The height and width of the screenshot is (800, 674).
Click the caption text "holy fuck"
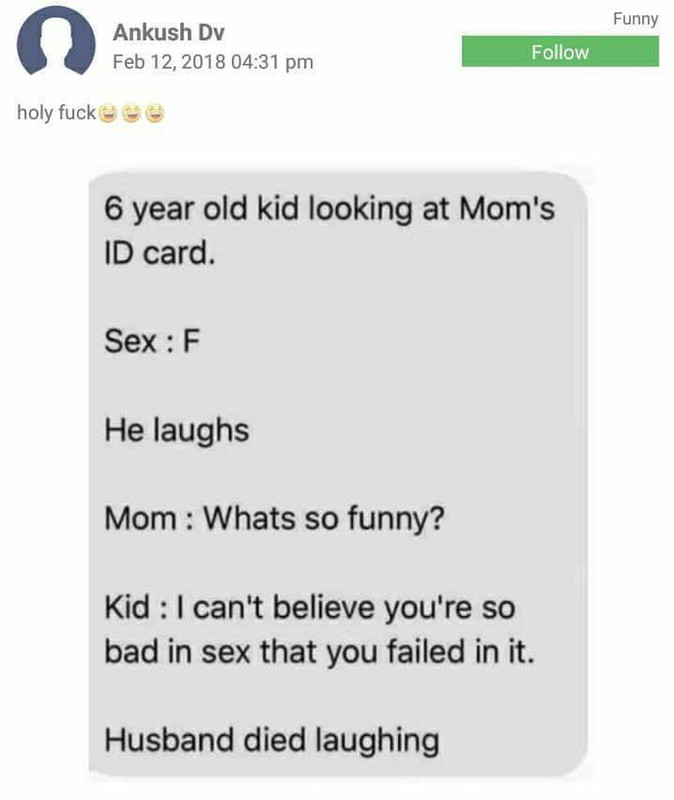pyautogui.click(x=56, y=112)
